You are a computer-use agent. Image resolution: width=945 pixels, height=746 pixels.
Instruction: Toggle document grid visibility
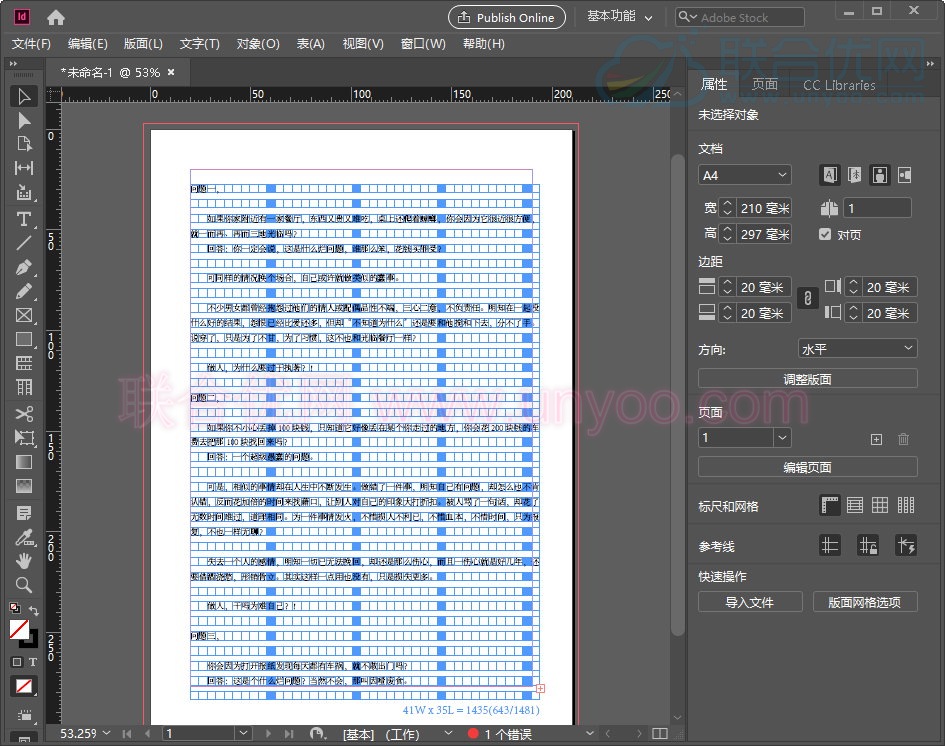[880, 505]
